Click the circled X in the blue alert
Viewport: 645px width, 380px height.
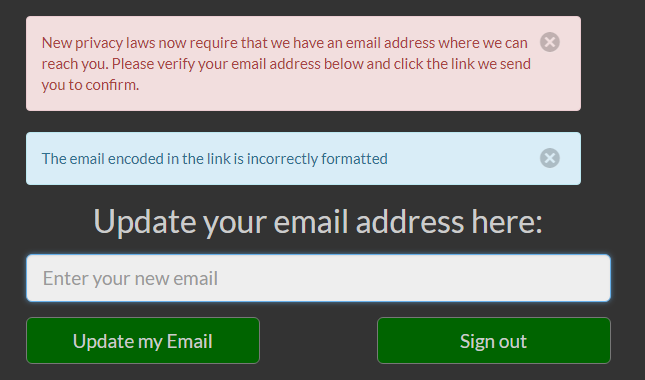pyautogui.click(x=550, y=158)
